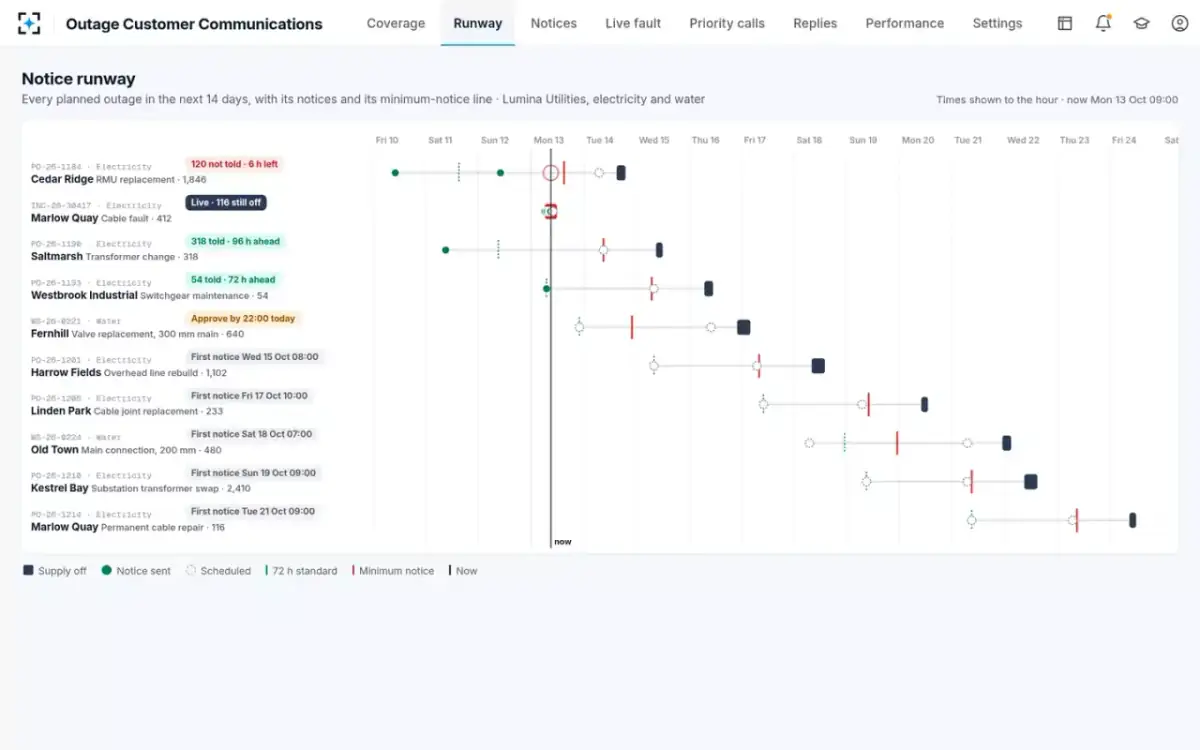Click Cedar Ridge red circle marker at now
1200x750 pixels.
(x=550, y=173)
